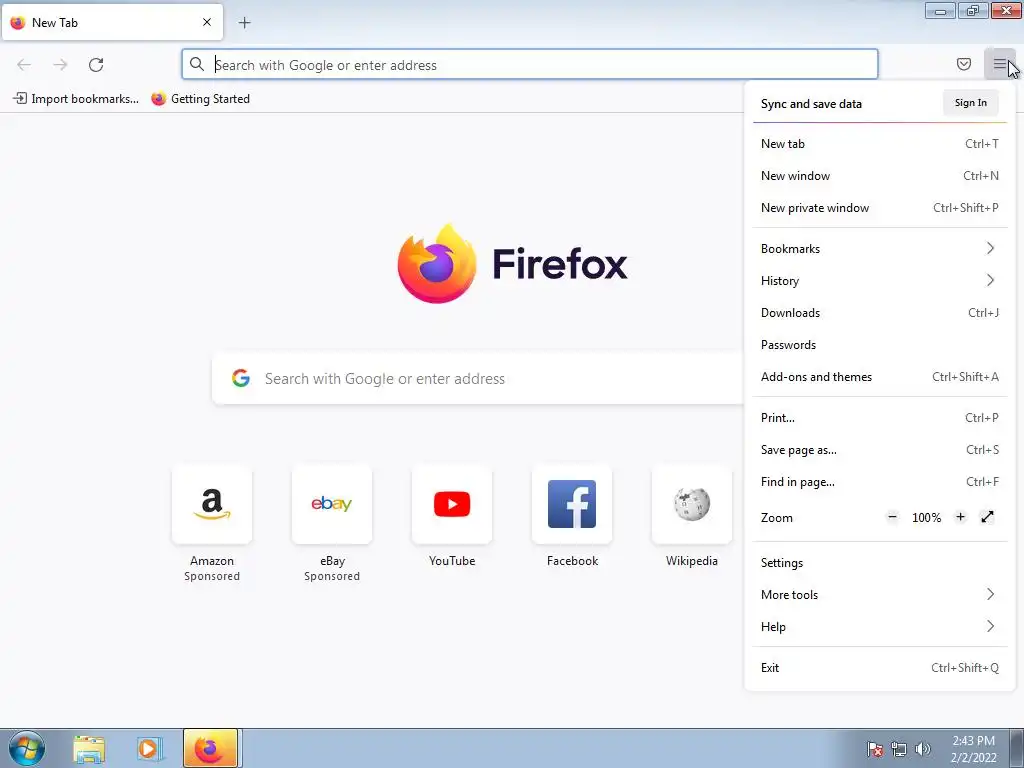Click the Firefox logo on homepage
Screen dimensions: 1024x768
coord(513,264)
